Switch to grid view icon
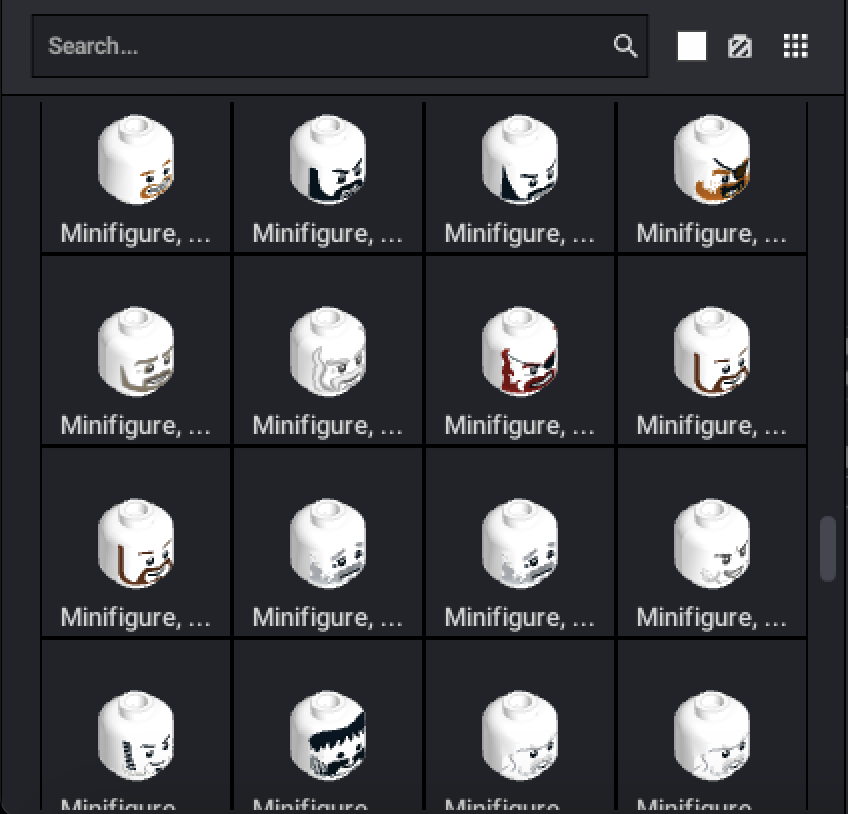 click(796, 46)
